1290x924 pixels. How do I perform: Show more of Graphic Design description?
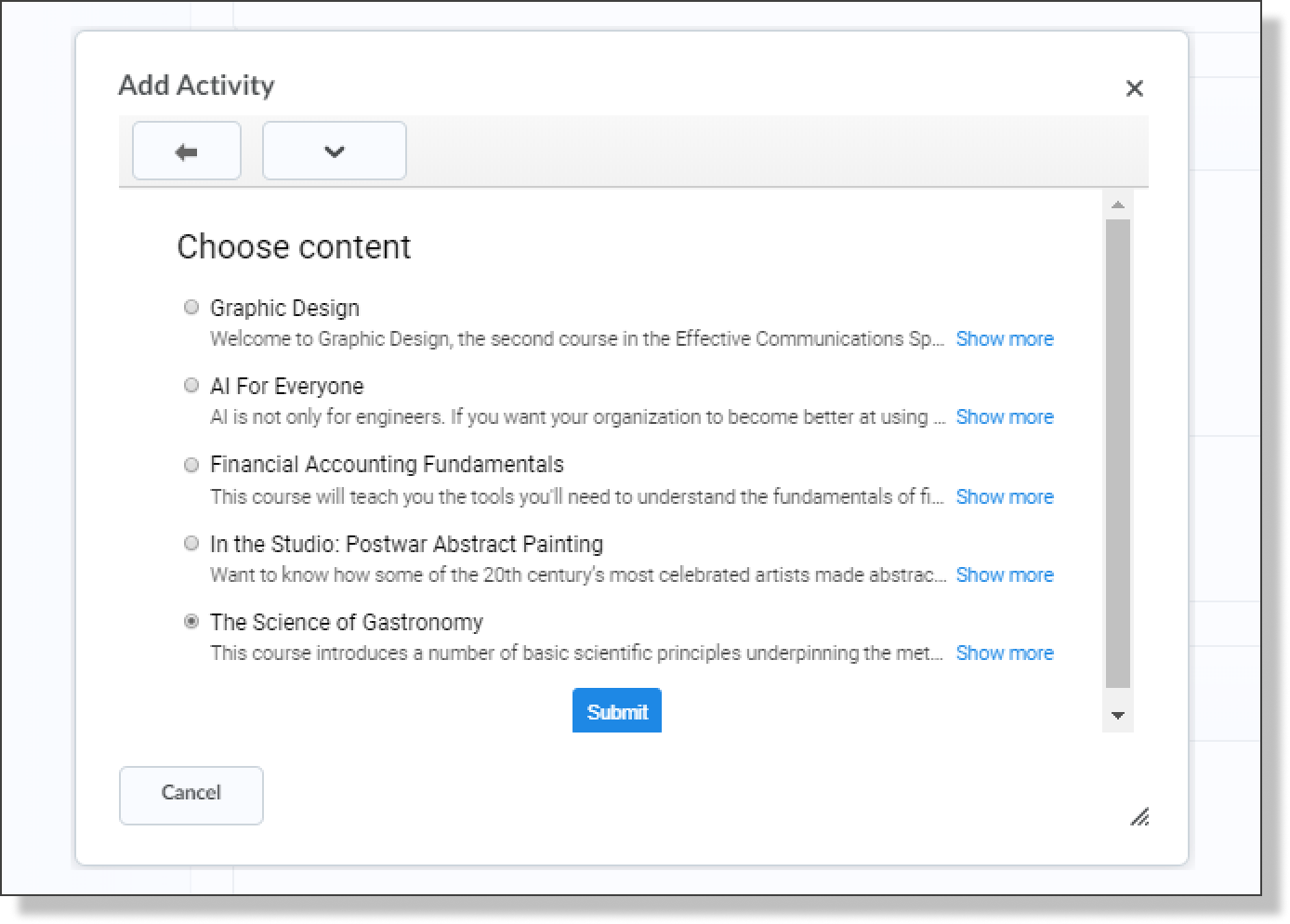[1005, 339]
